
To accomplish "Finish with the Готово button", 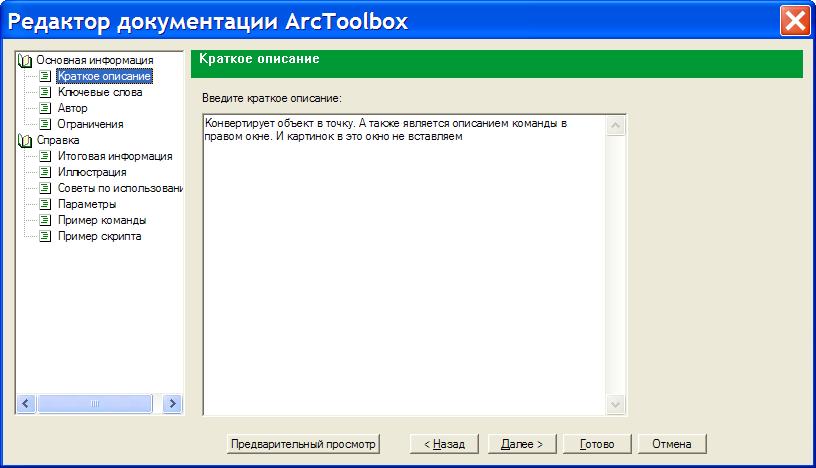I will (597, 444).
